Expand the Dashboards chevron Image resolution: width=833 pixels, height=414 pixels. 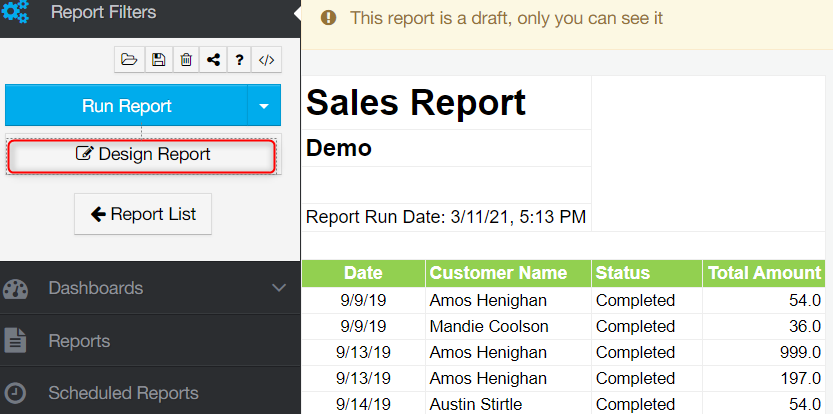tap(279, 288)
